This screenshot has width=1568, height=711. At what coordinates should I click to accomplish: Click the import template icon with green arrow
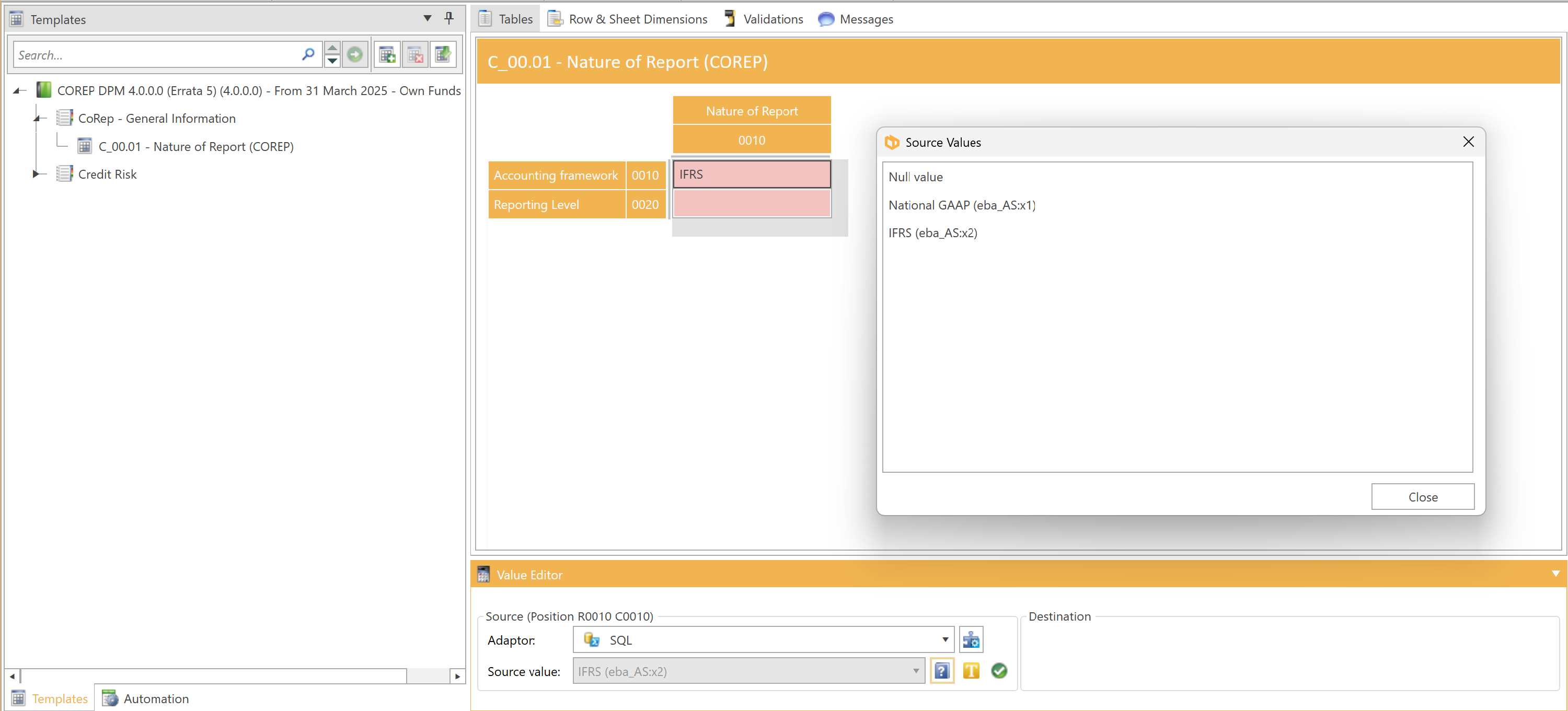tap(443, 55)
